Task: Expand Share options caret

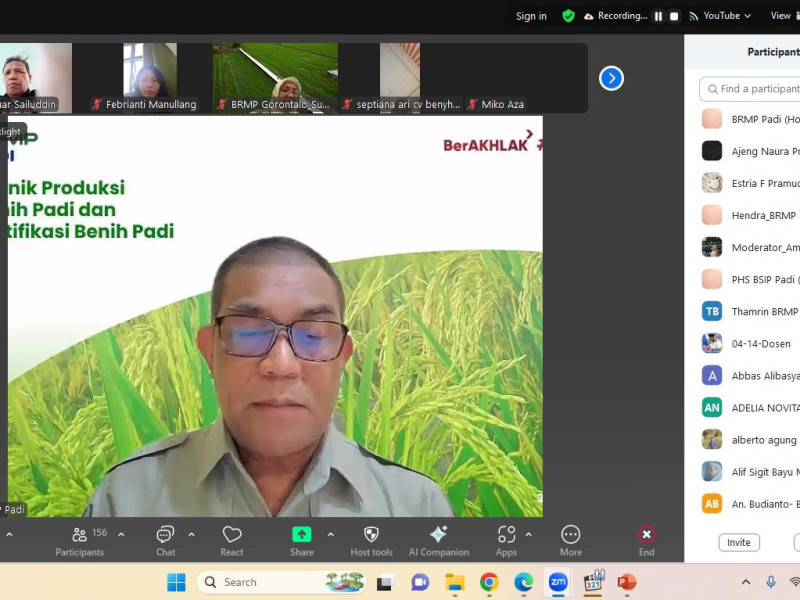Action: pyautogui.click(x=330, y=534)
